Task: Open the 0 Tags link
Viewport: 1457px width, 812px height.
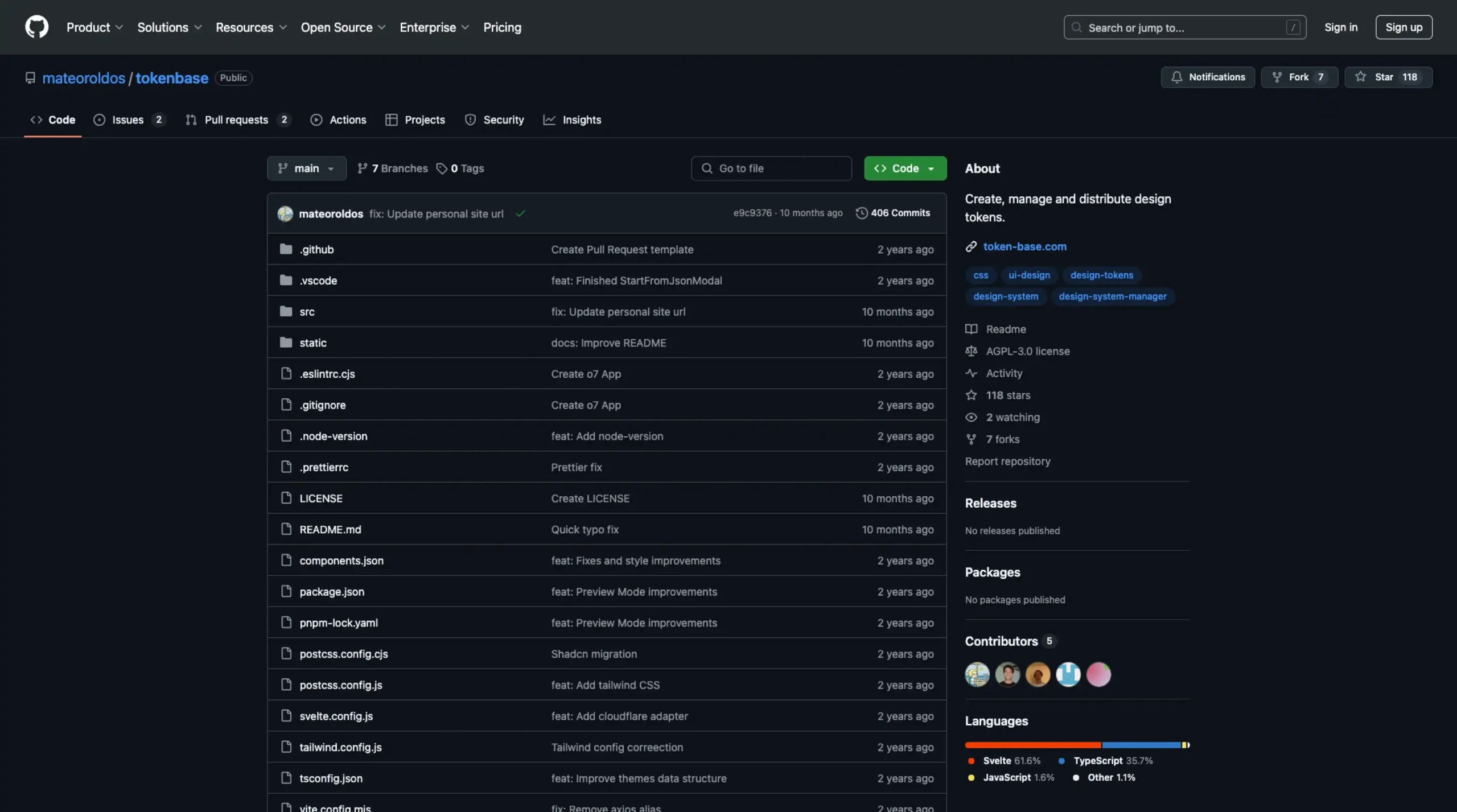Action: [x=460, y=168]
